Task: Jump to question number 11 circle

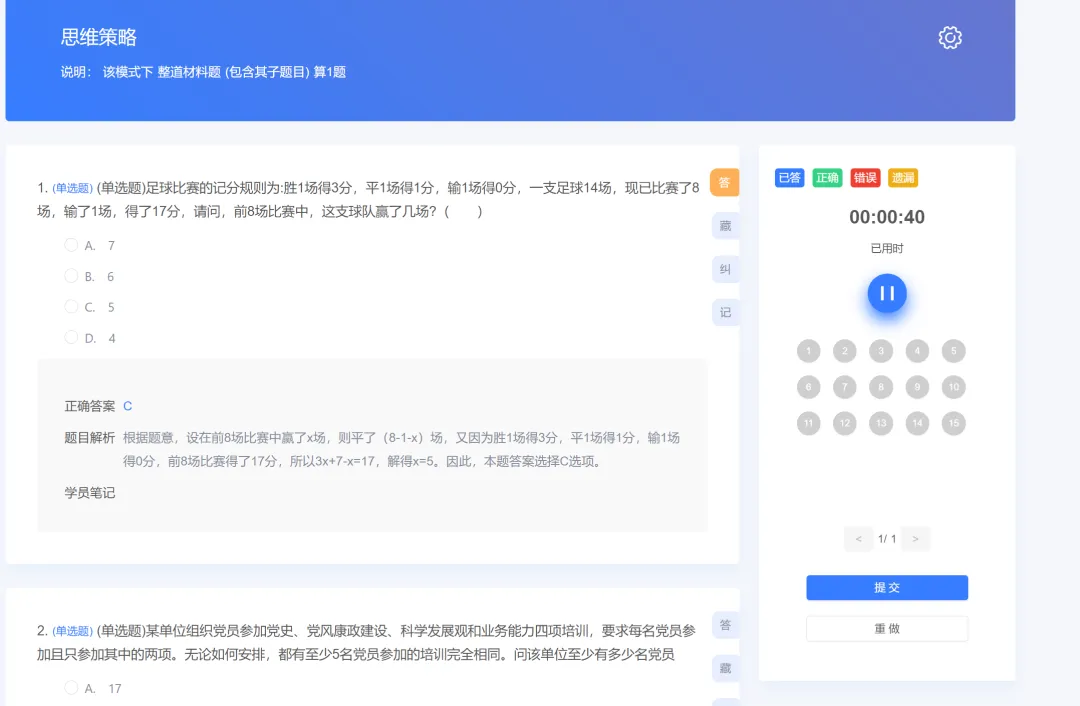Action: click(809, 423)
